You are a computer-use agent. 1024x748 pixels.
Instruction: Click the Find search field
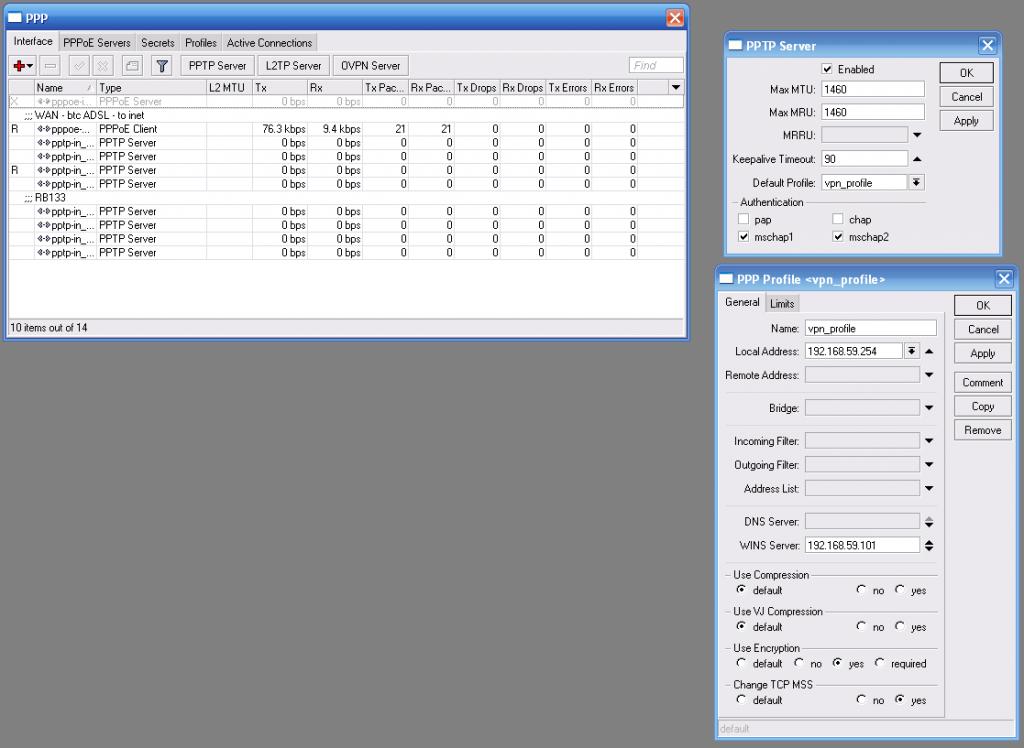656,66
